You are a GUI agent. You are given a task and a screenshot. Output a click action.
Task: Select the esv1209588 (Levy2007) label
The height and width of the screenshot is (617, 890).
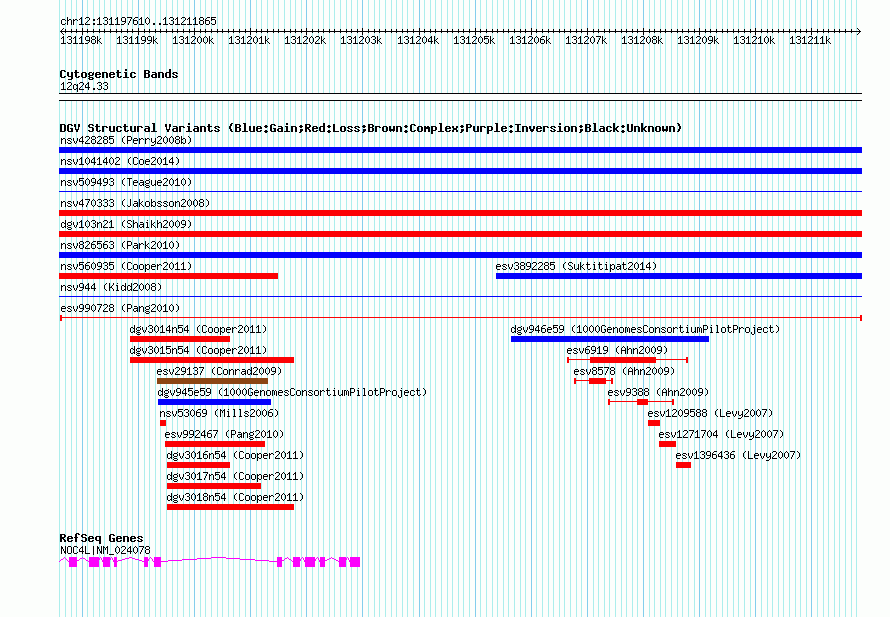711,413
